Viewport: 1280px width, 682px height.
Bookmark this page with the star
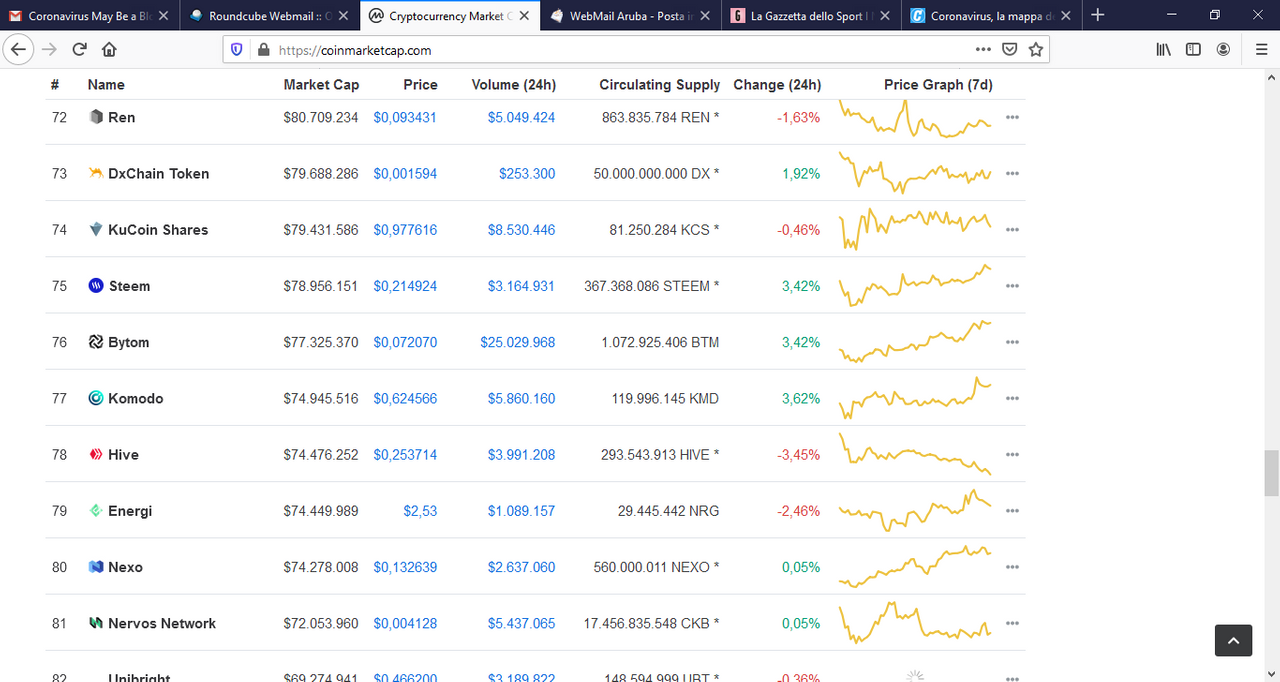click(1036, 49)
